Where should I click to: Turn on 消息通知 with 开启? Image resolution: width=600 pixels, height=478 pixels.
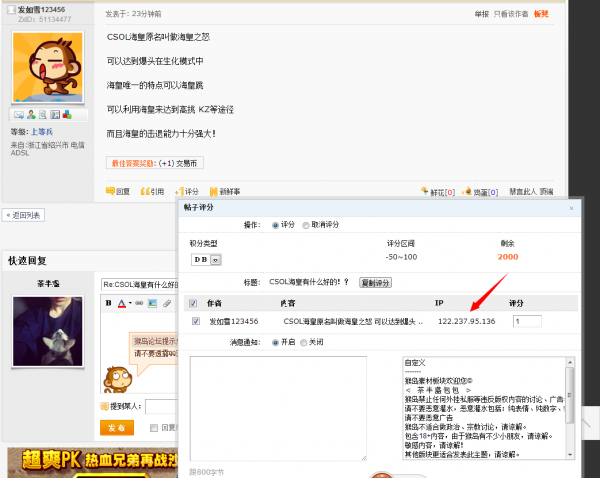pos(275,343)
